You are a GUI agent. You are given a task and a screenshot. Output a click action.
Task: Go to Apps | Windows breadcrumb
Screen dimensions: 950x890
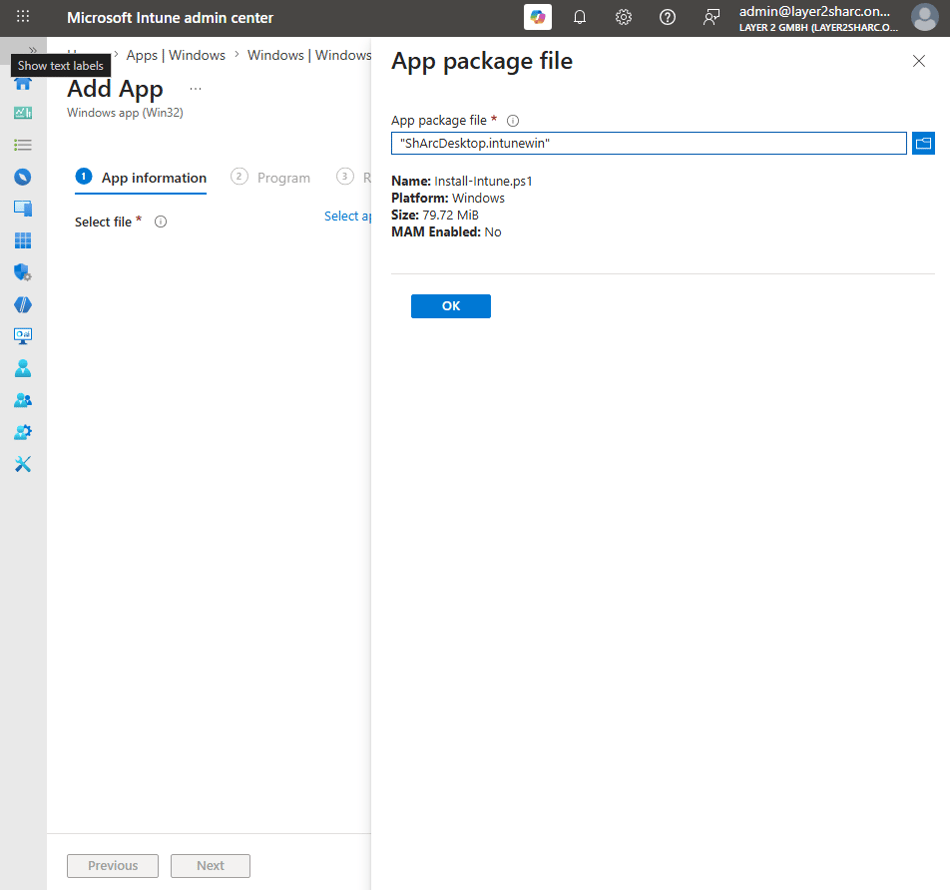tap(176, 55)
